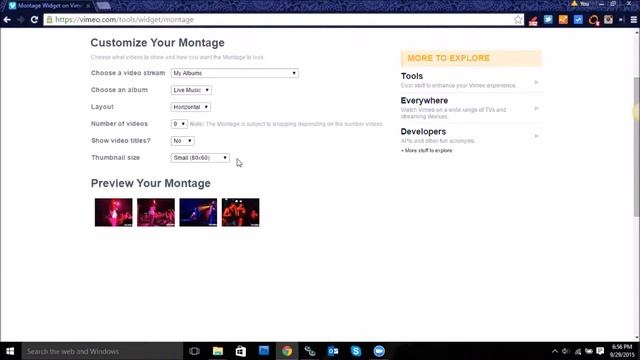Image resolution: width=640 pixels, height=360 pixels.
Task: Bookmark this page with the star icon
Action: [518, 20]
